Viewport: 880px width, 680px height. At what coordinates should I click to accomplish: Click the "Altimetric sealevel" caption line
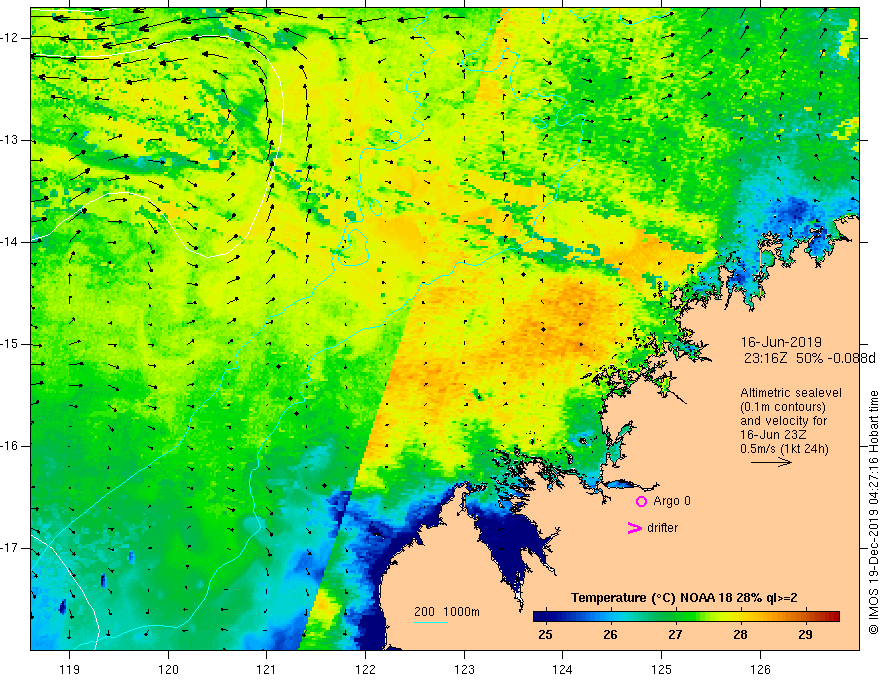coord(791,393)
